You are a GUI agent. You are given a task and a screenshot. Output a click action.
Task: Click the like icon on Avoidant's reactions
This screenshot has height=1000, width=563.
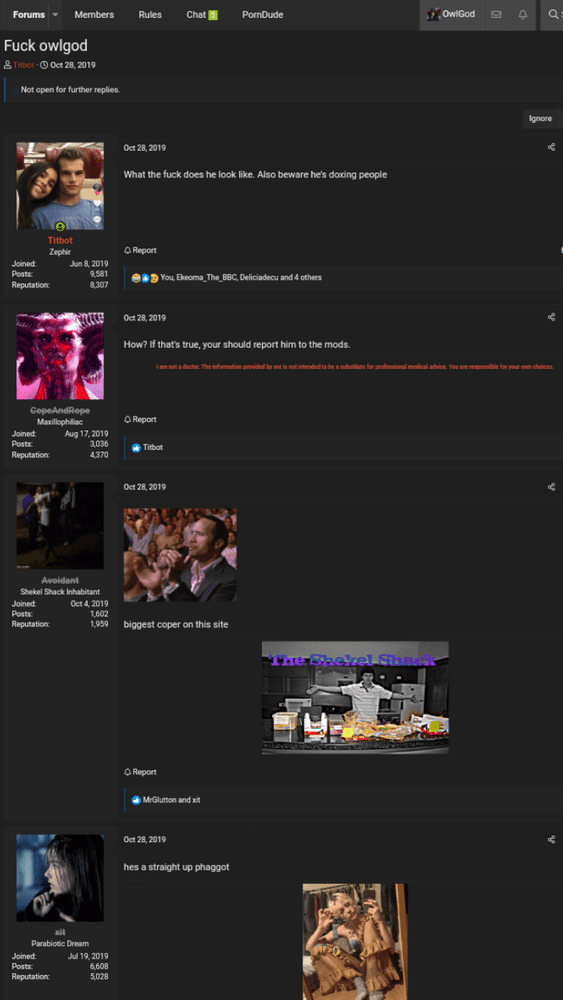136,800
